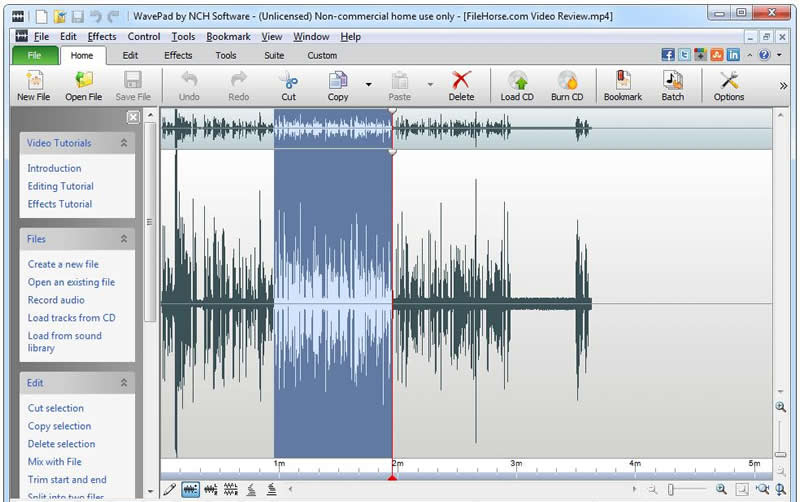This screenshot has width=800, height=502.
Task: Click the 3m mark on the time ruler
Action: click(x=516, y=463)
